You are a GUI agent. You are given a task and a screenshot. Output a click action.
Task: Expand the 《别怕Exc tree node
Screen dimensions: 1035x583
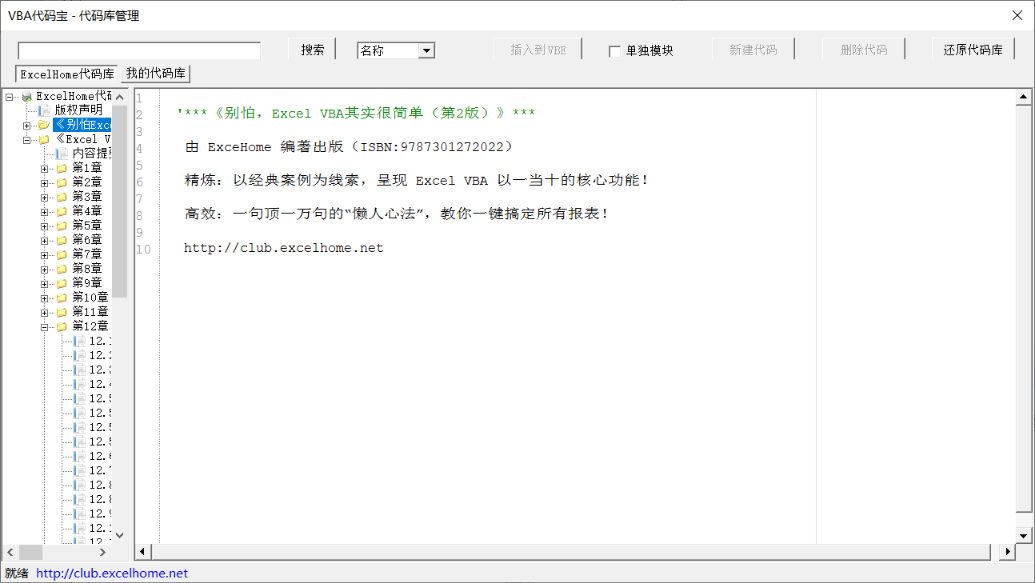[x=26, y=125]
